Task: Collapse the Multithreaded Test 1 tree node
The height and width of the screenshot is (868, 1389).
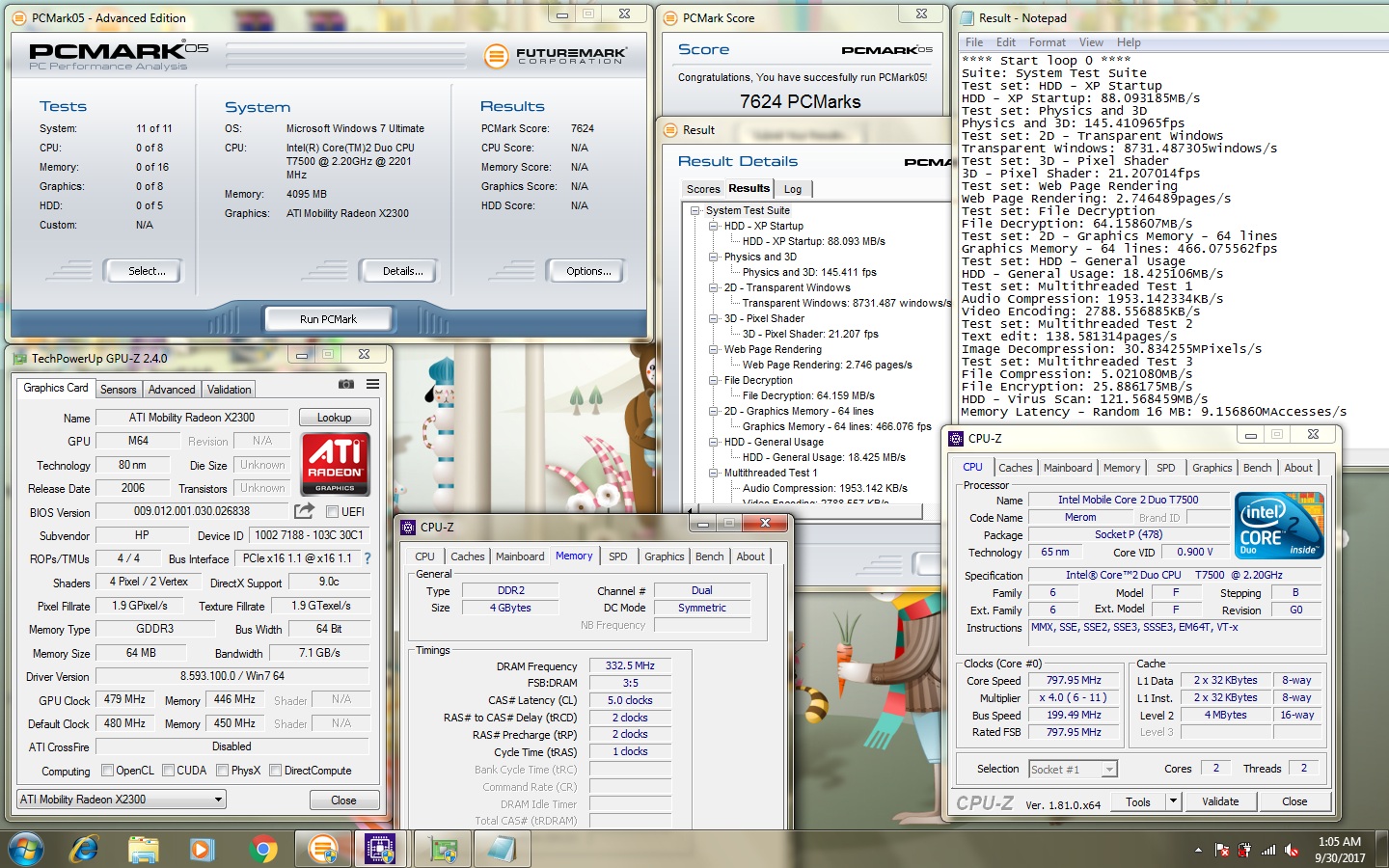Action: coord(714,473)
